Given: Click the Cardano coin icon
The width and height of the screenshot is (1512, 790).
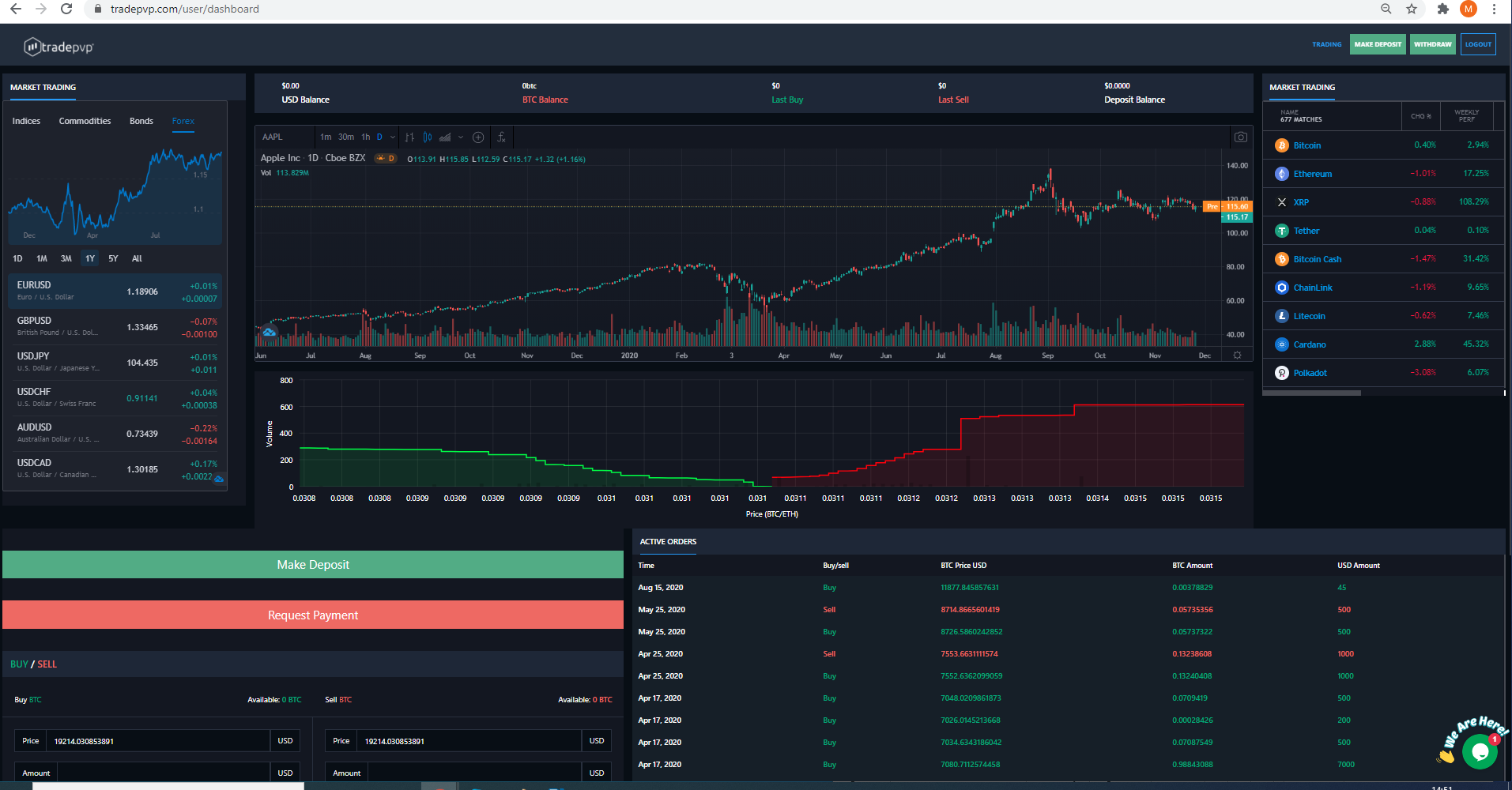Looking at the screenshot, I should pos(1282,344).
